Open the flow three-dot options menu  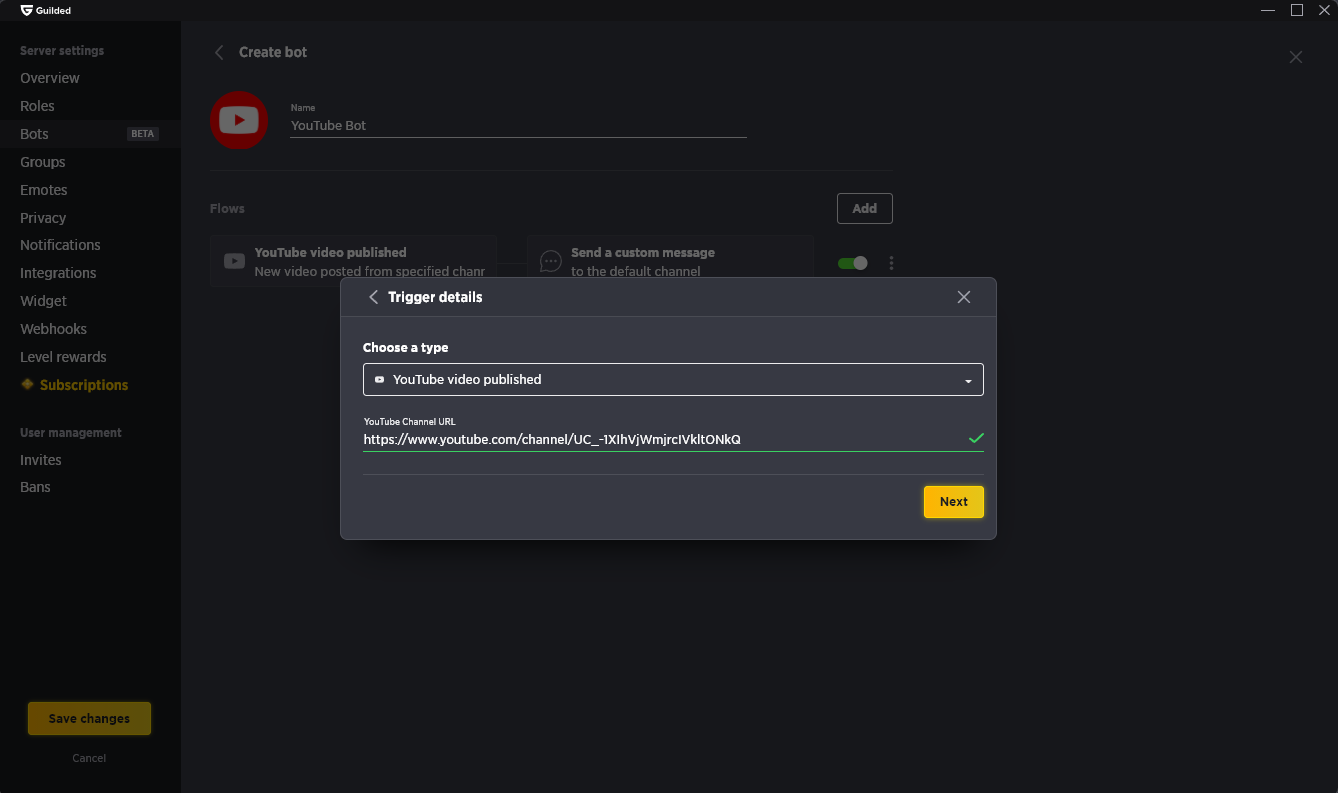(x=891, y=263)
